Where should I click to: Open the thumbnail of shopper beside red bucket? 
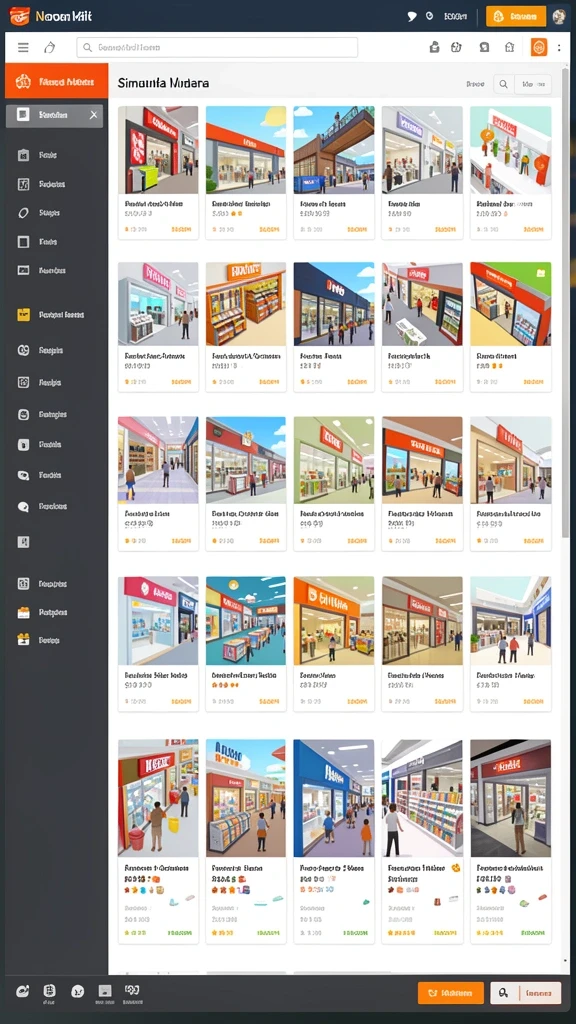click(x=158, y=798)
